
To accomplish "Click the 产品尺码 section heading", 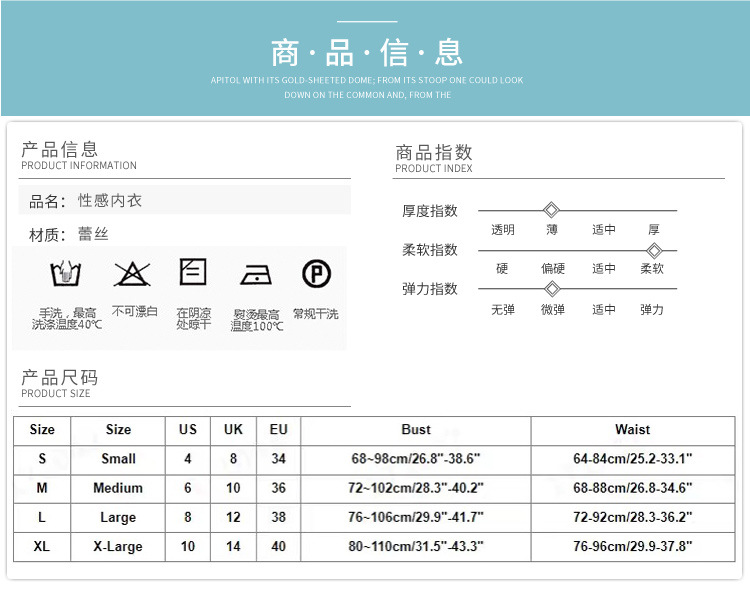I will tap(60, 377).
